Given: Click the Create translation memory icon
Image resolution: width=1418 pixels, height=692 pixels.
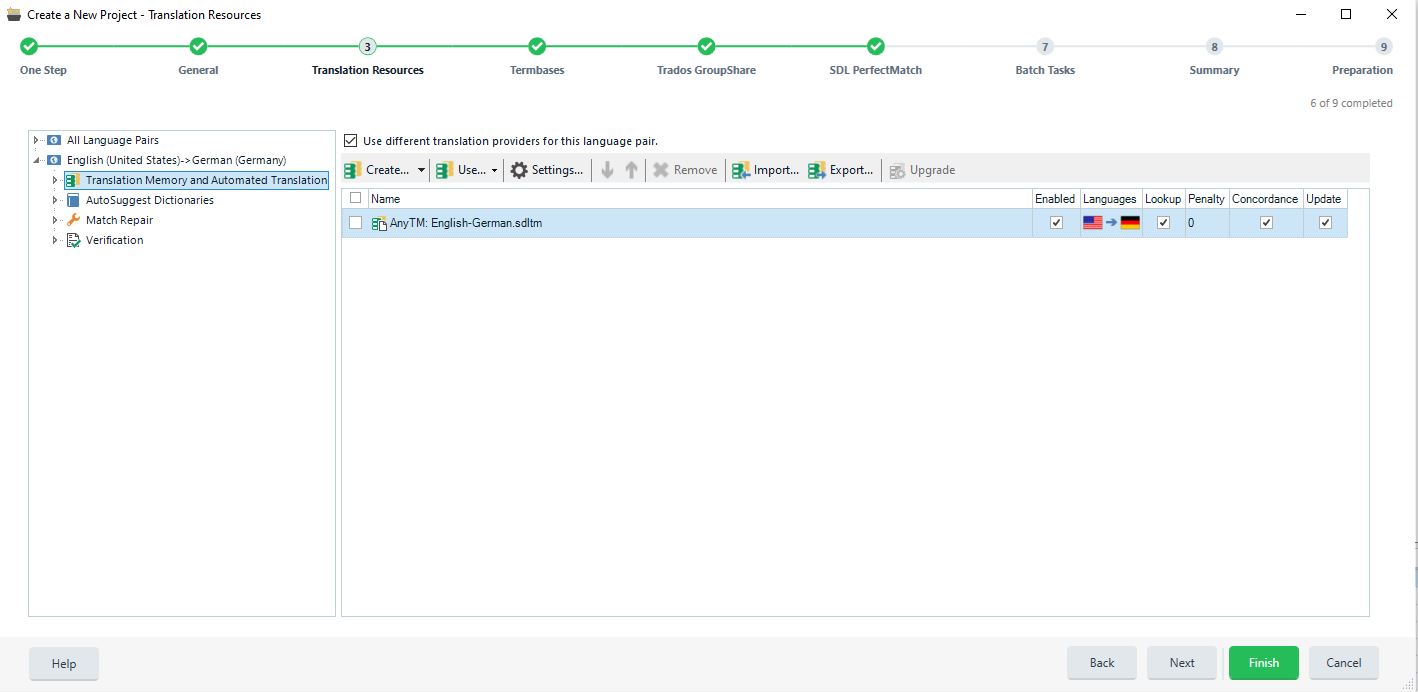Looking at the screenshot, I should pyautogui.click(x=353, y=170).
